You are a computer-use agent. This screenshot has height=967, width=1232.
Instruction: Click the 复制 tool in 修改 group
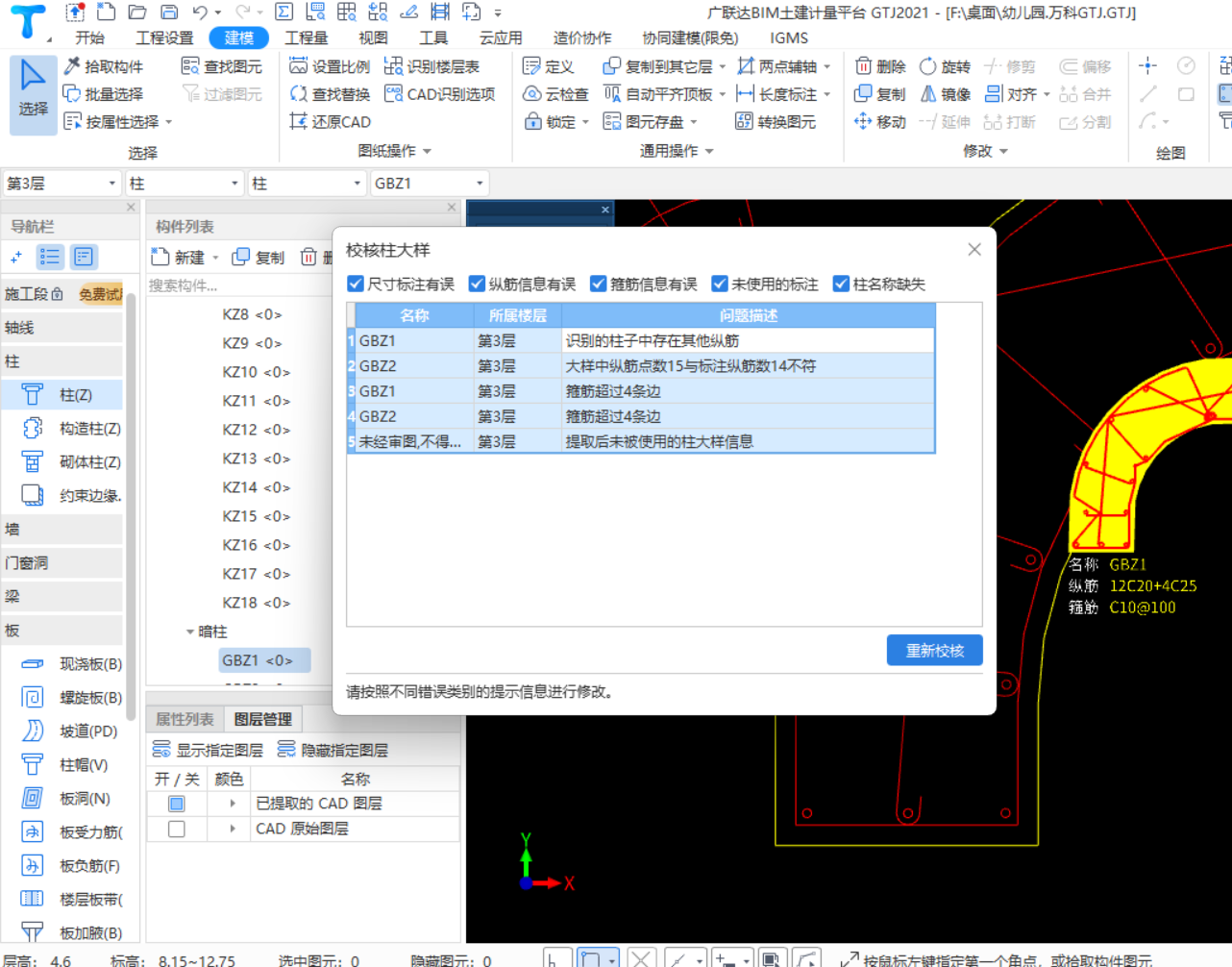[880, 94]
